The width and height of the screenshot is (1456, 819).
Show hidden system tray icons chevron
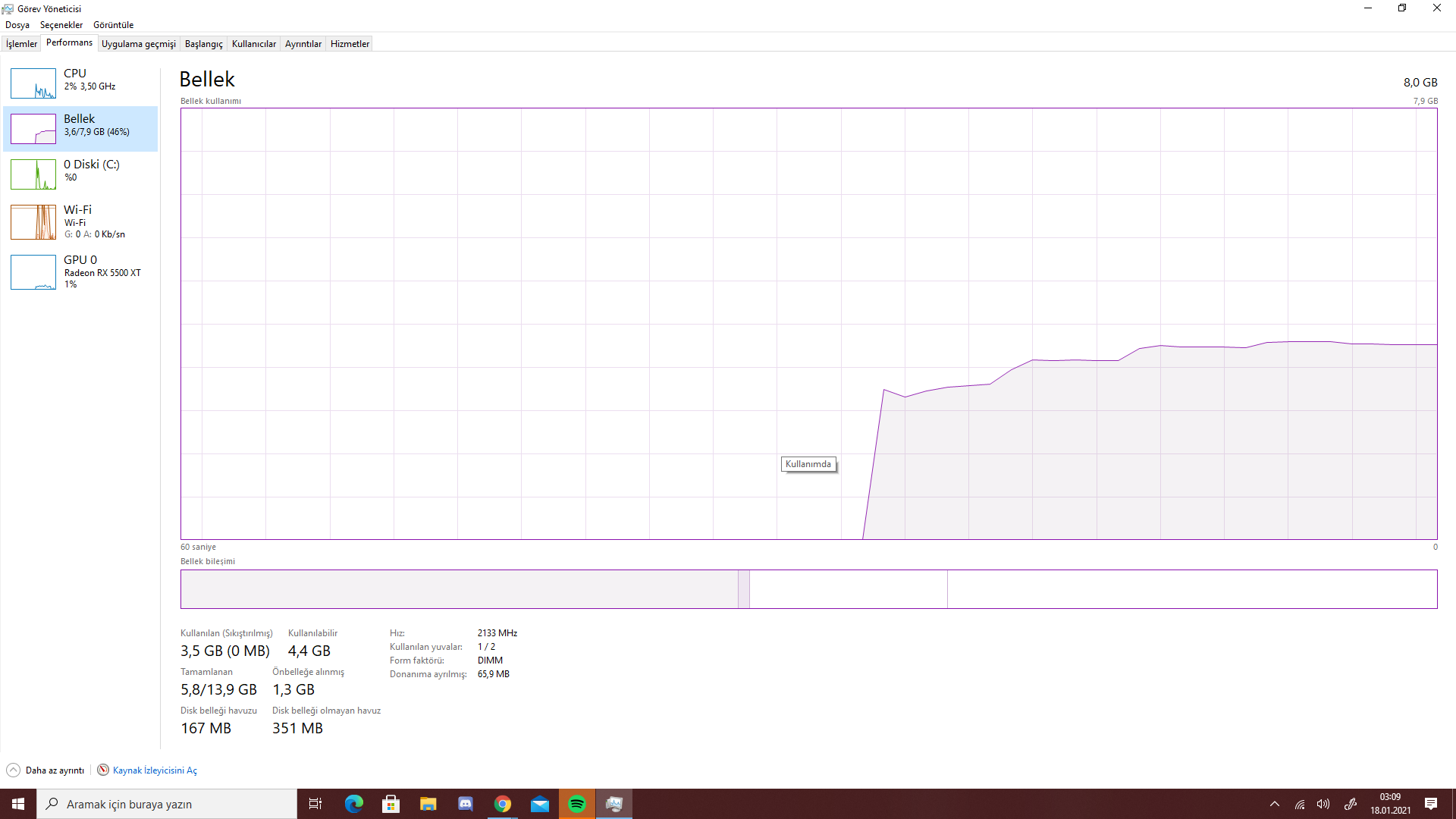(x=1275, y=804)
